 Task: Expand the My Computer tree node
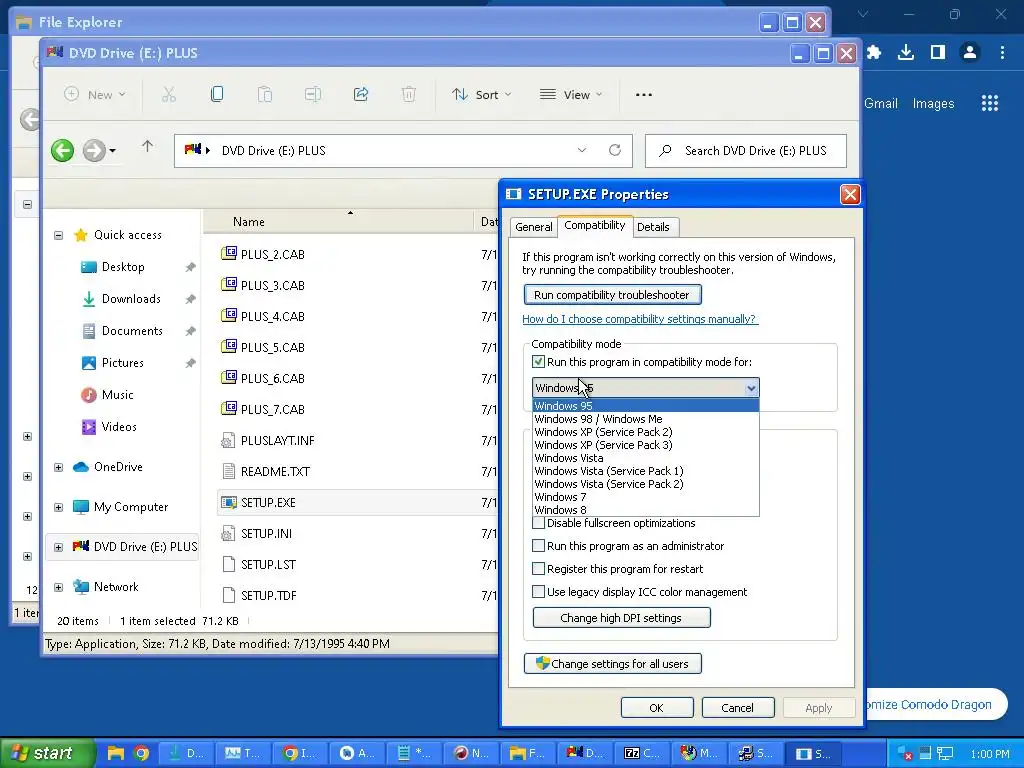click(x=58, y=507)
